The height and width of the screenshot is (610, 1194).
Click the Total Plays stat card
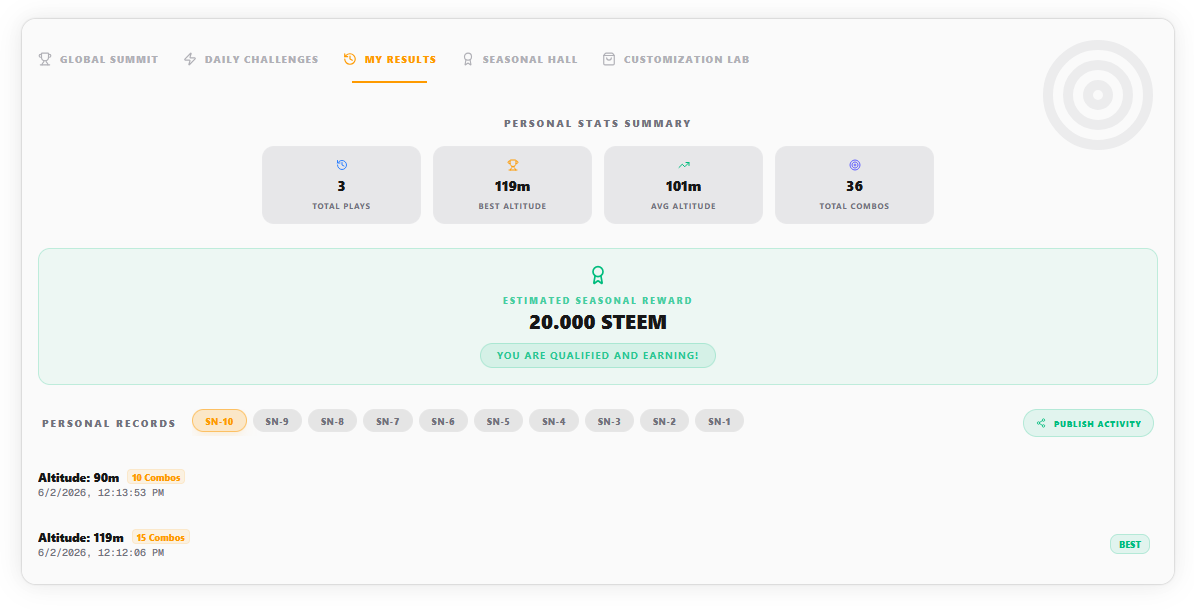pyautogui.click(x=341, y=185)
